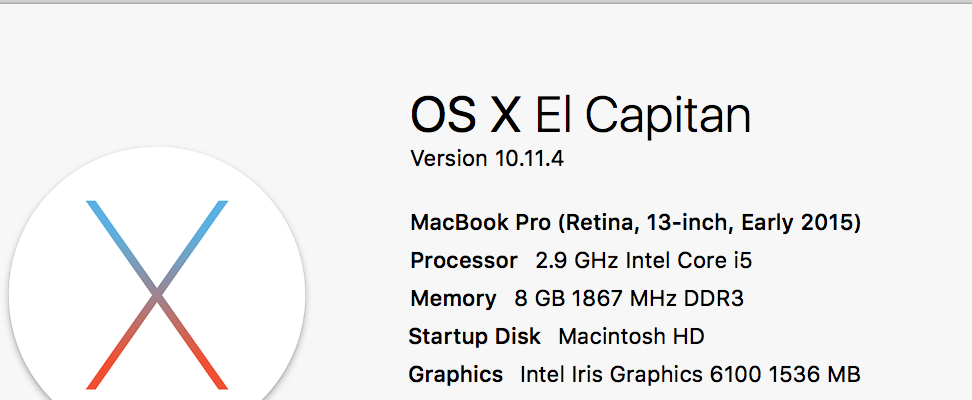Click the Graphics label
The height and width of the screenshot is (400, 972).
pos(456,375)
